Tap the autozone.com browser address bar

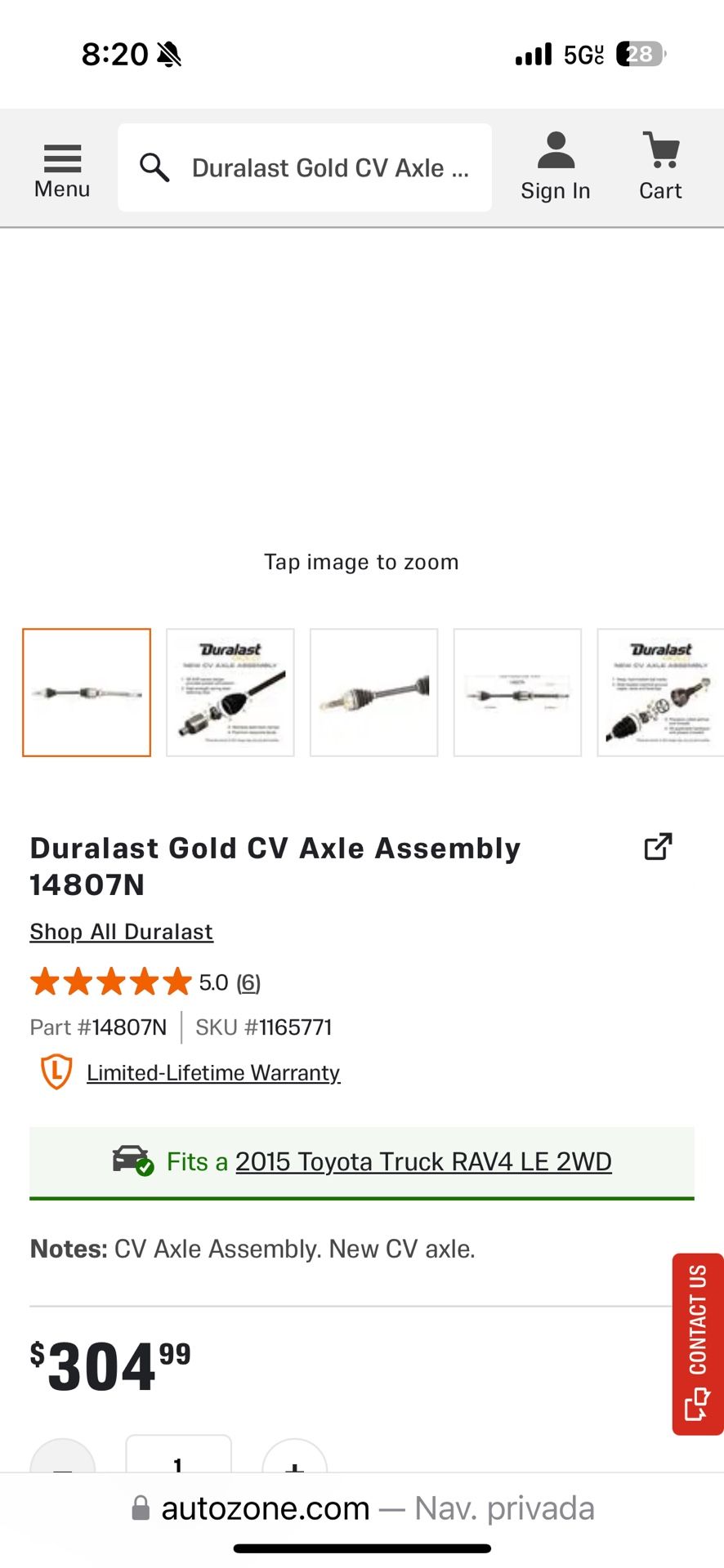(362, 1508)
